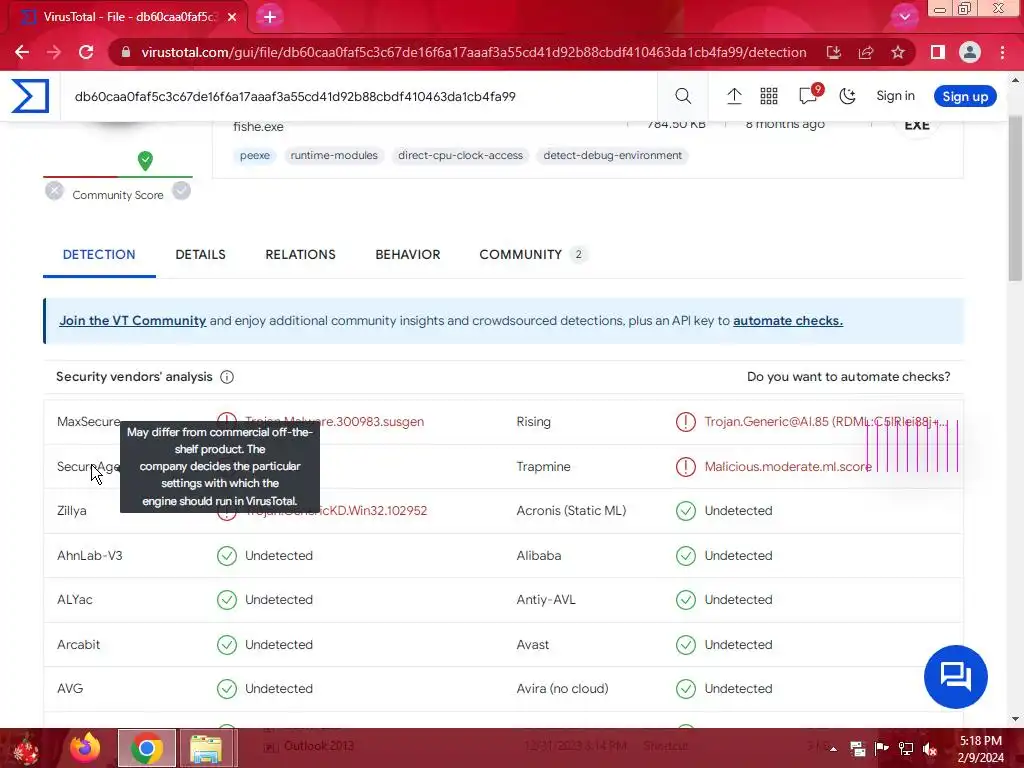Screen dimensions: 1024x768
Task: Click the share page icon
Action: (x=866, y=52)
